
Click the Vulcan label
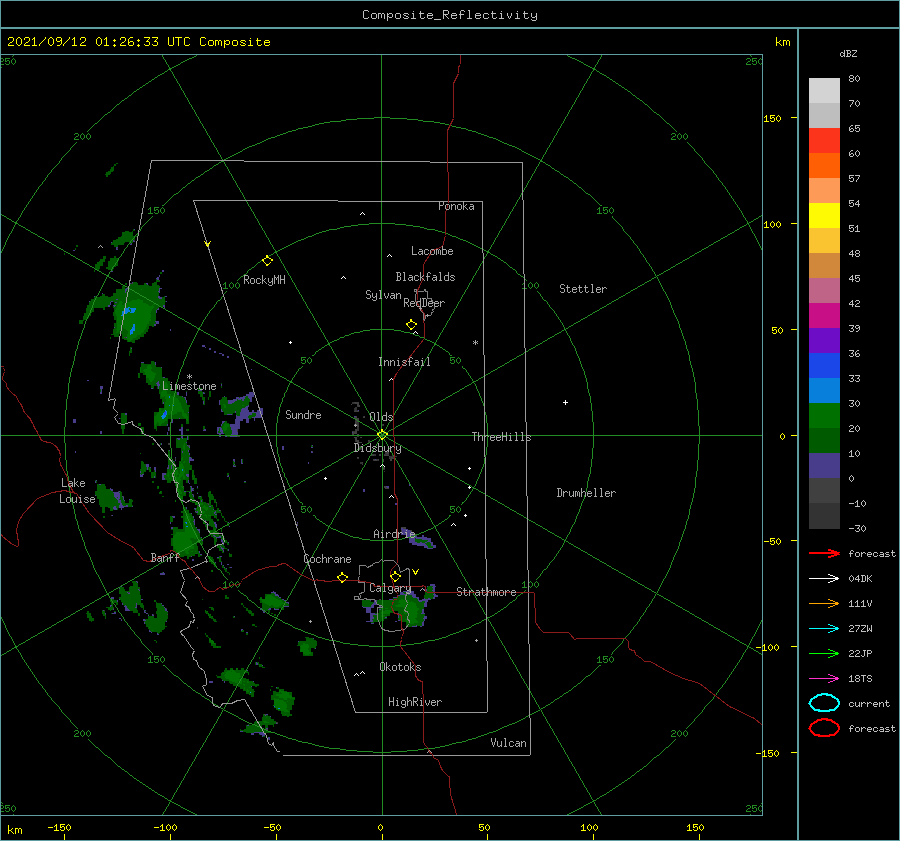[x=508, y=743]
